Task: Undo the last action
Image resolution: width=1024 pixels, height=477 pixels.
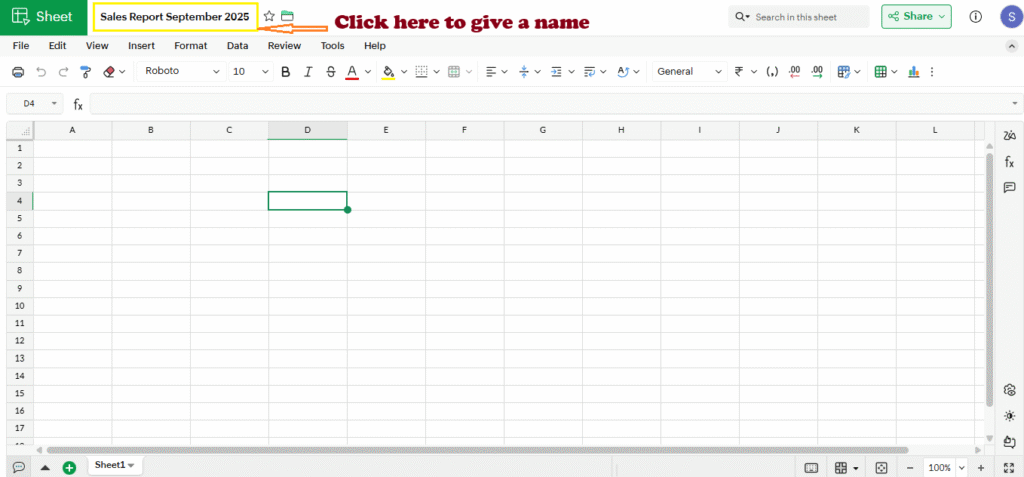Action: pyautogui.click(x=41, y=72)
